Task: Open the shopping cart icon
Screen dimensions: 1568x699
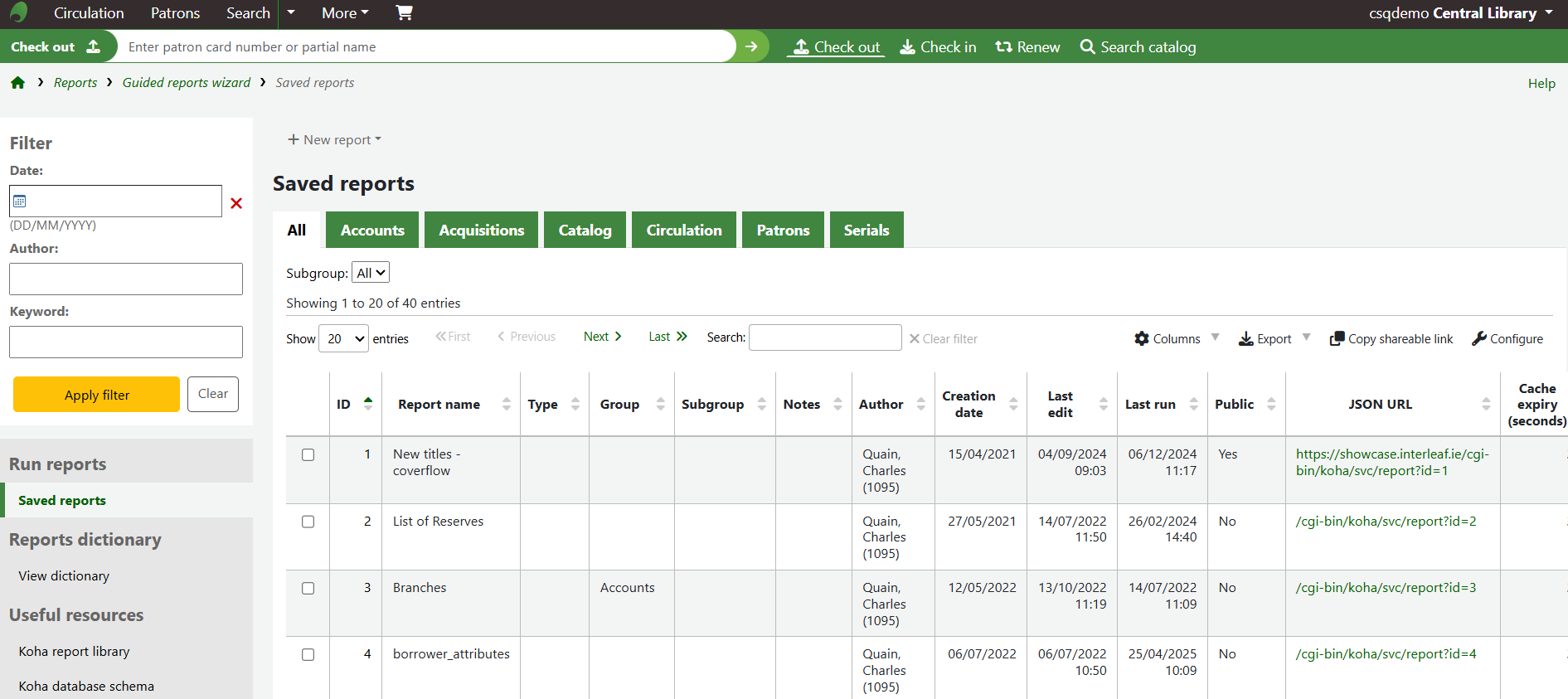Action: click(404, 12)
